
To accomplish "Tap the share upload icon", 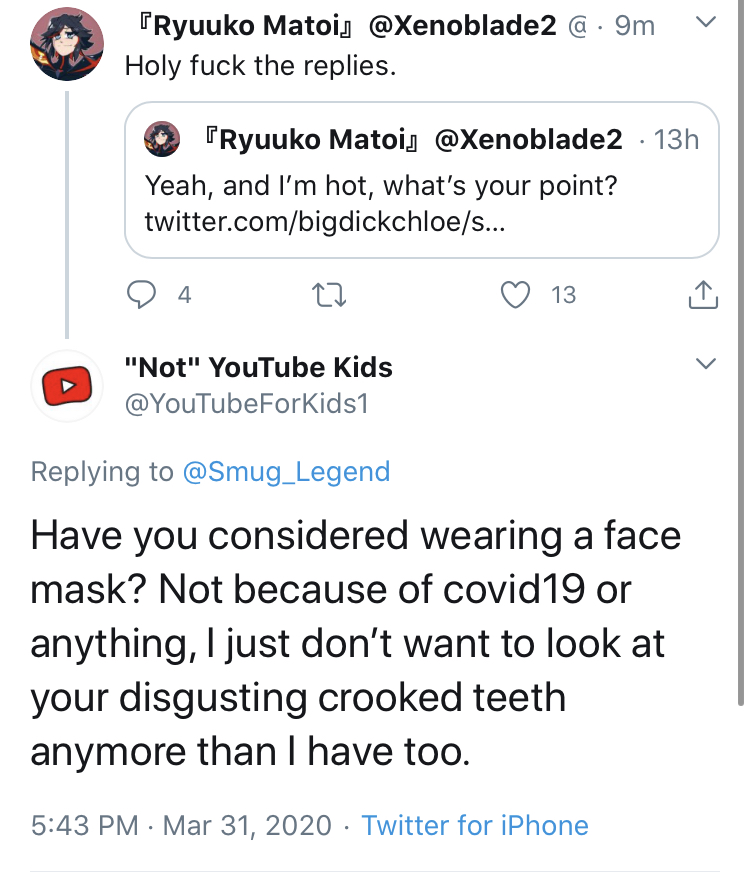I will click(x=703, y=294).
